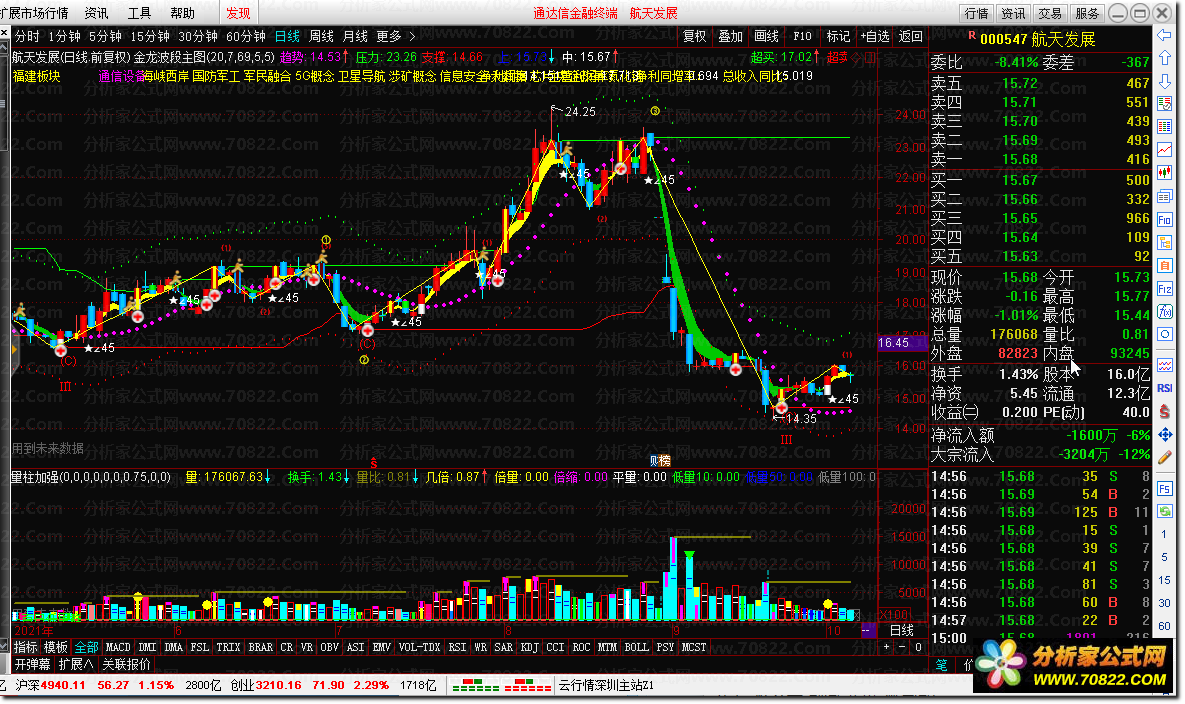Select the 5-minute period shortcut in sidebar
Viewport: 1185px width, 704px height.
point(1165,557)
